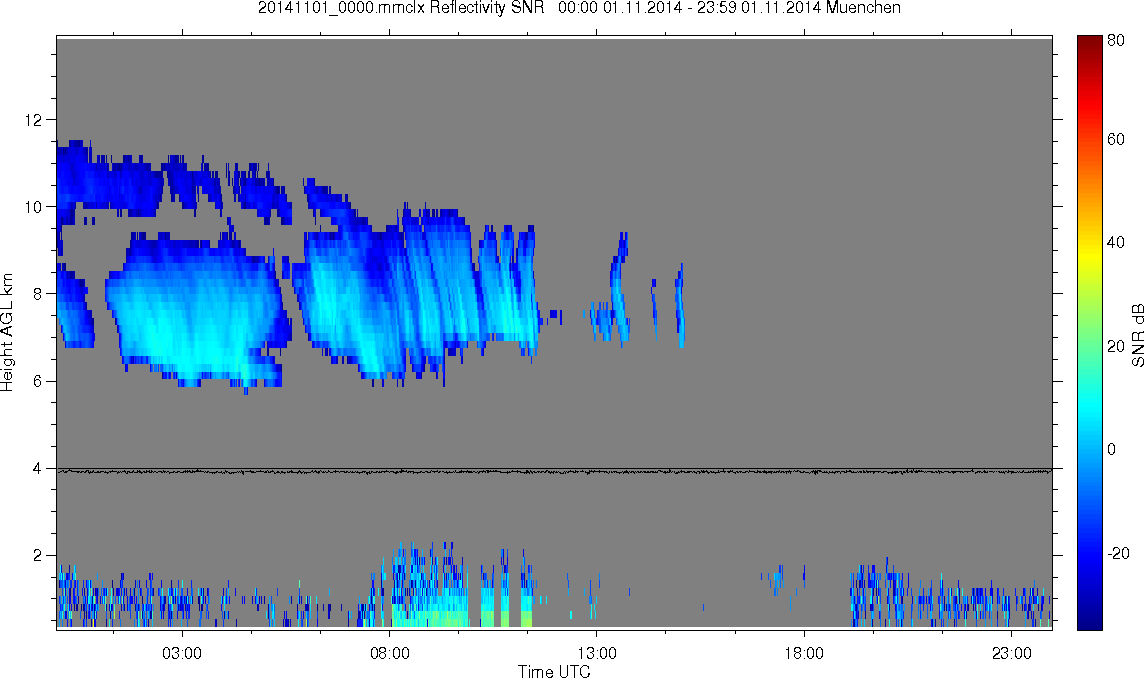Image resolution: width=1144 pixels, height=678 pixels.
Task: Click the height label '2'
Action: click(38, 555)
